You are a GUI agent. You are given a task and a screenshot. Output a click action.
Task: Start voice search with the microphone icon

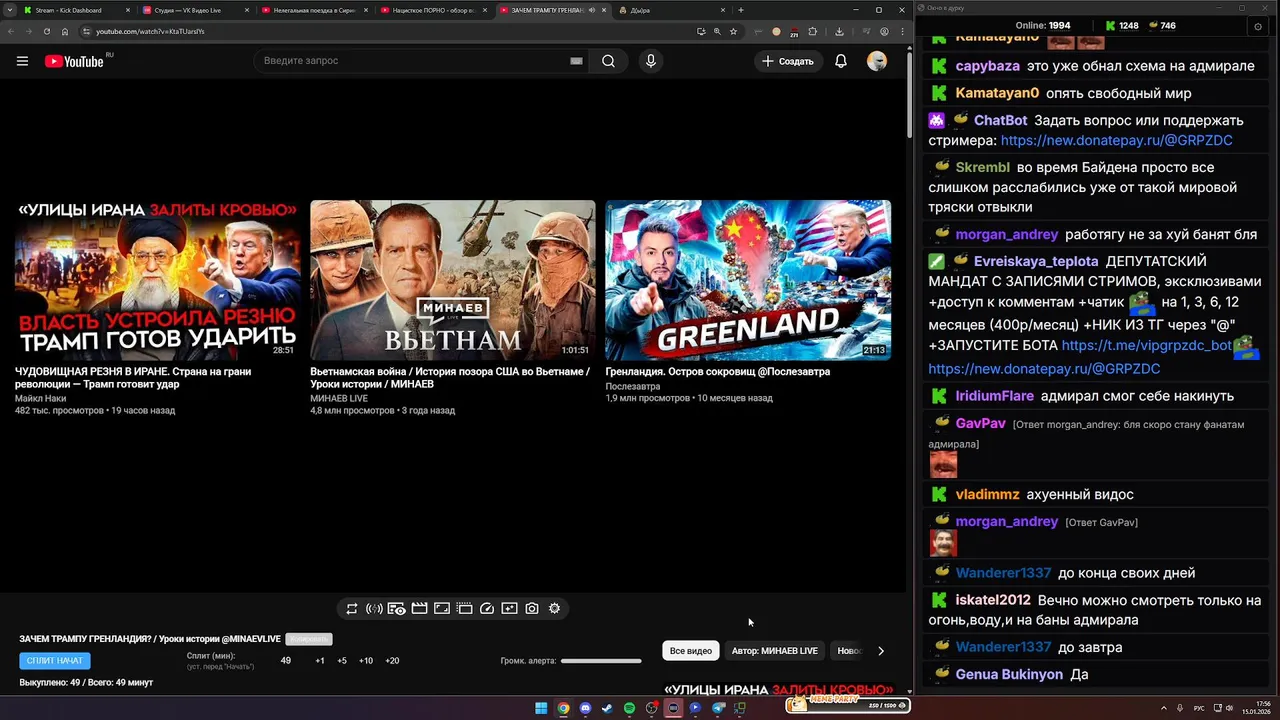pyautogui.click(x=651, y=61)
